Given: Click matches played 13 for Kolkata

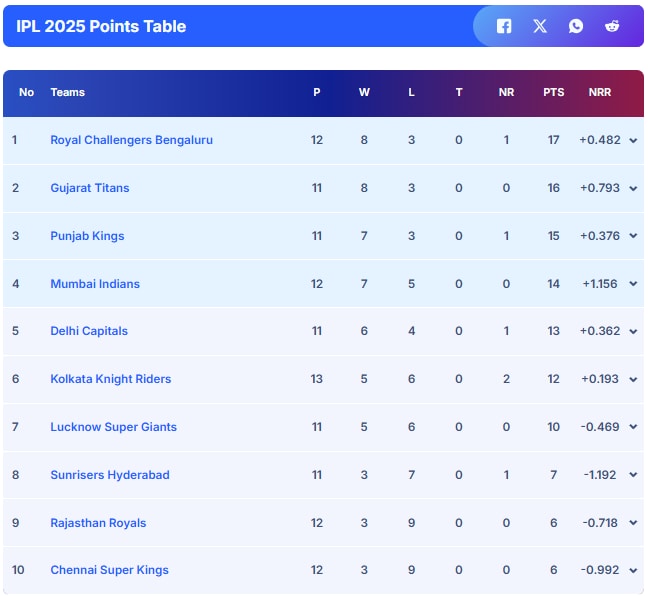Looking at the screenshot, I should coord(317,379).
